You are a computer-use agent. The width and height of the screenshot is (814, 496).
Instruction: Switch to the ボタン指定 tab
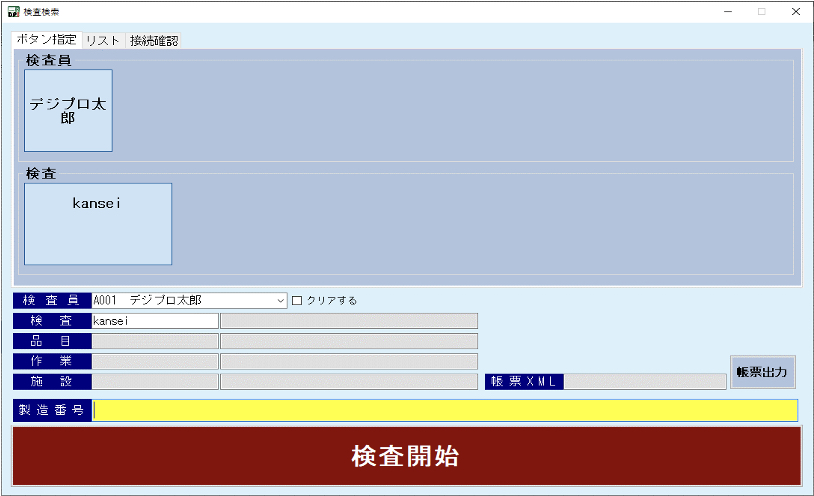47,40
